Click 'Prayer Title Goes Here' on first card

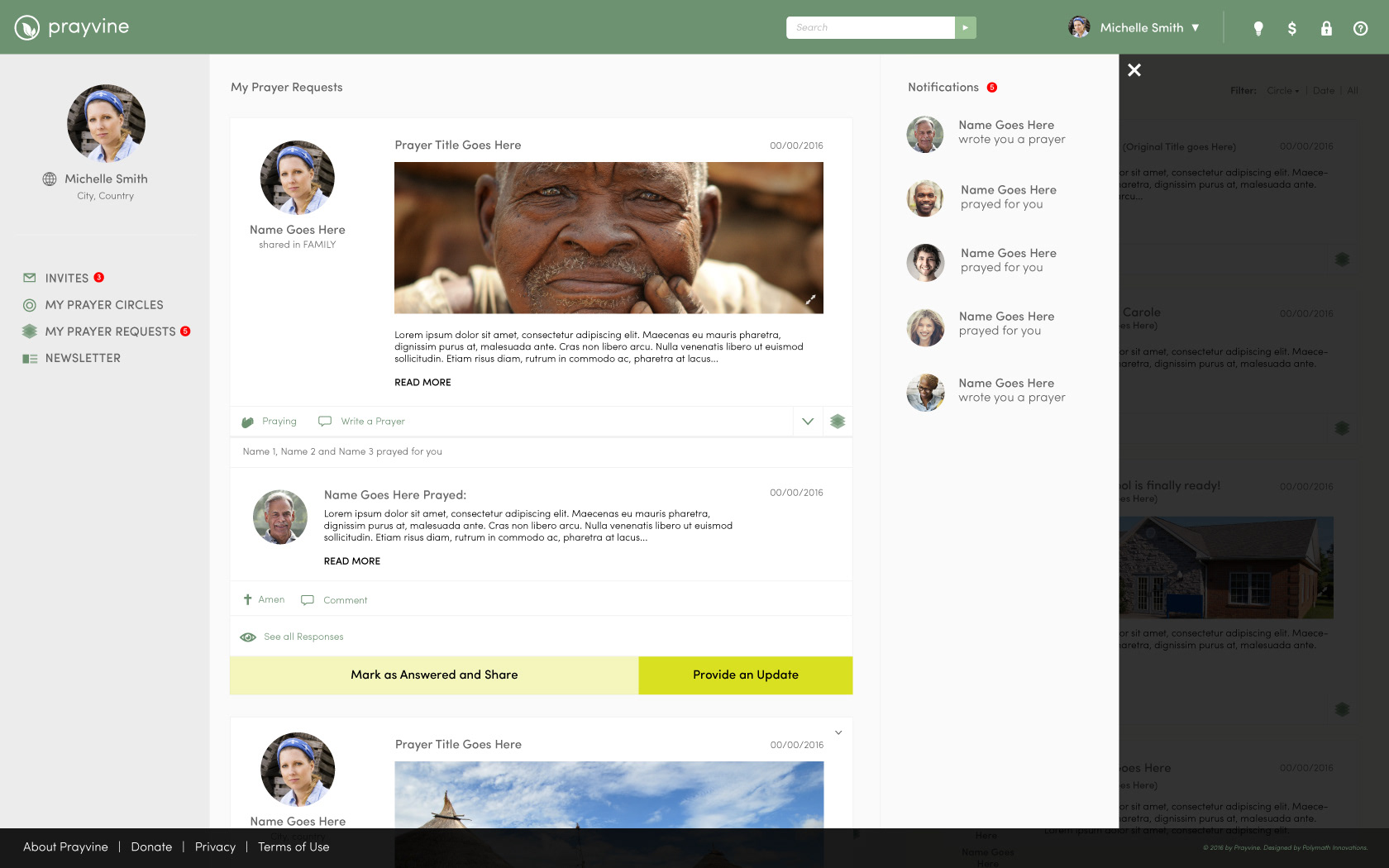point(458,145)
